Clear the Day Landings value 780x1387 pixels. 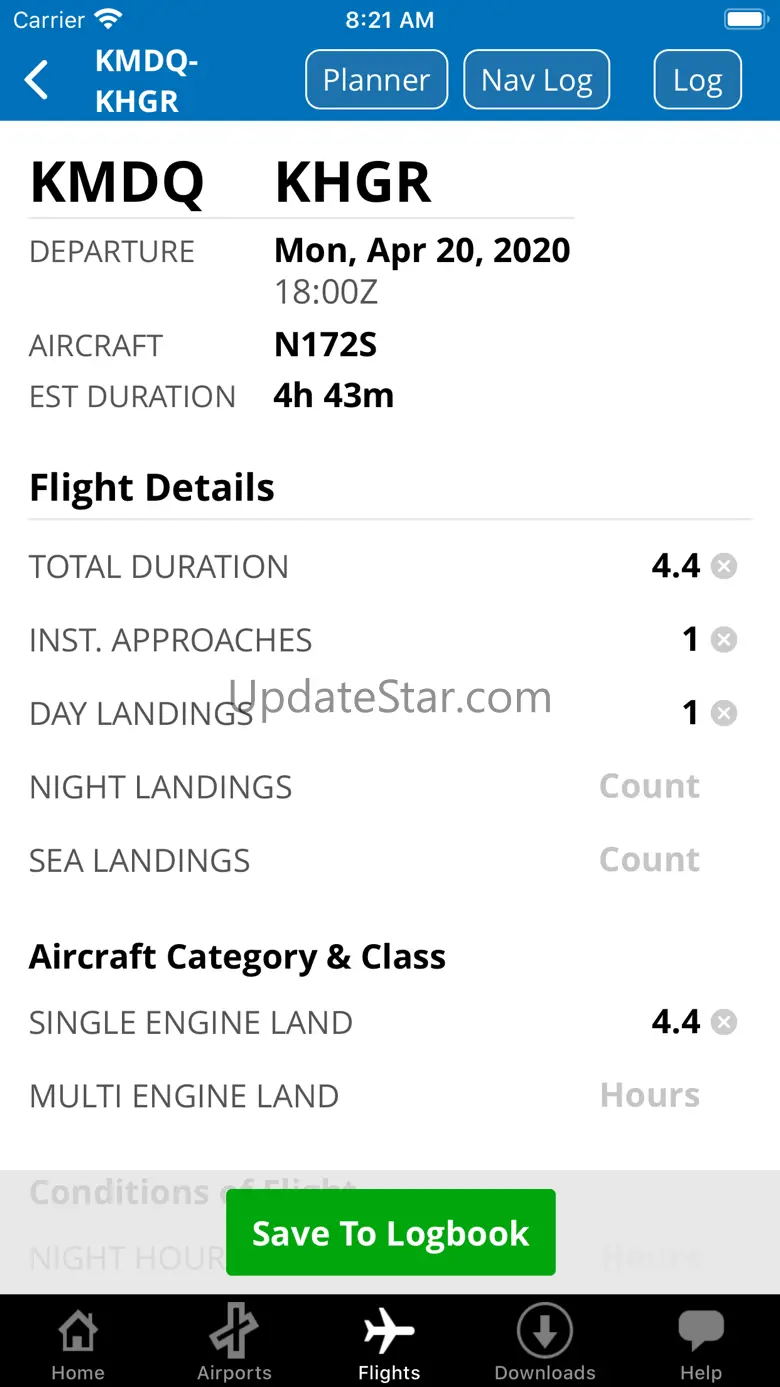point(724,713)
